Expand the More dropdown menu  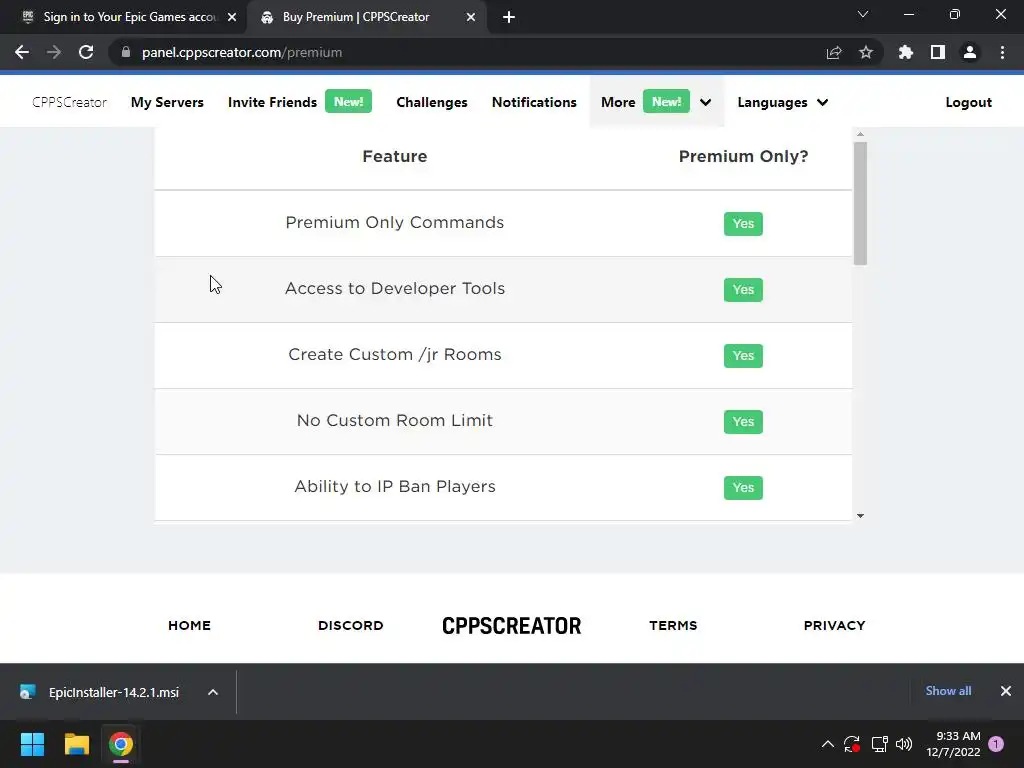(x=656, y=103)
